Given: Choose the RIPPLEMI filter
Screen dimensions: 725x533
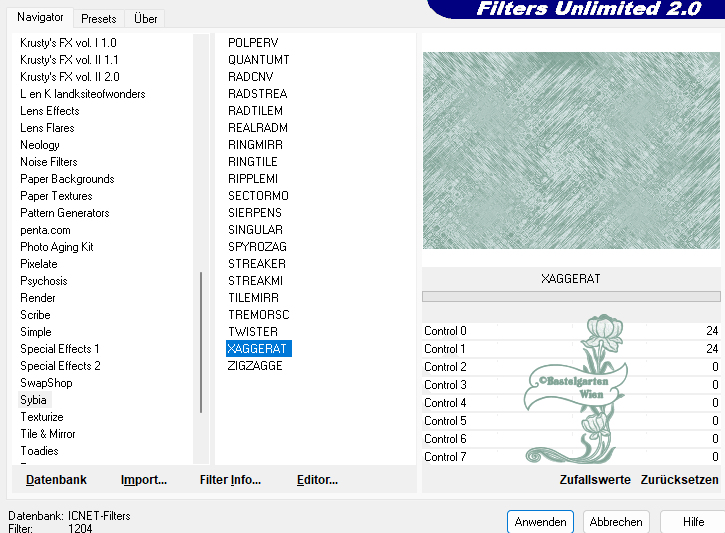Looking at the screenshot, I should click(253, 179).
